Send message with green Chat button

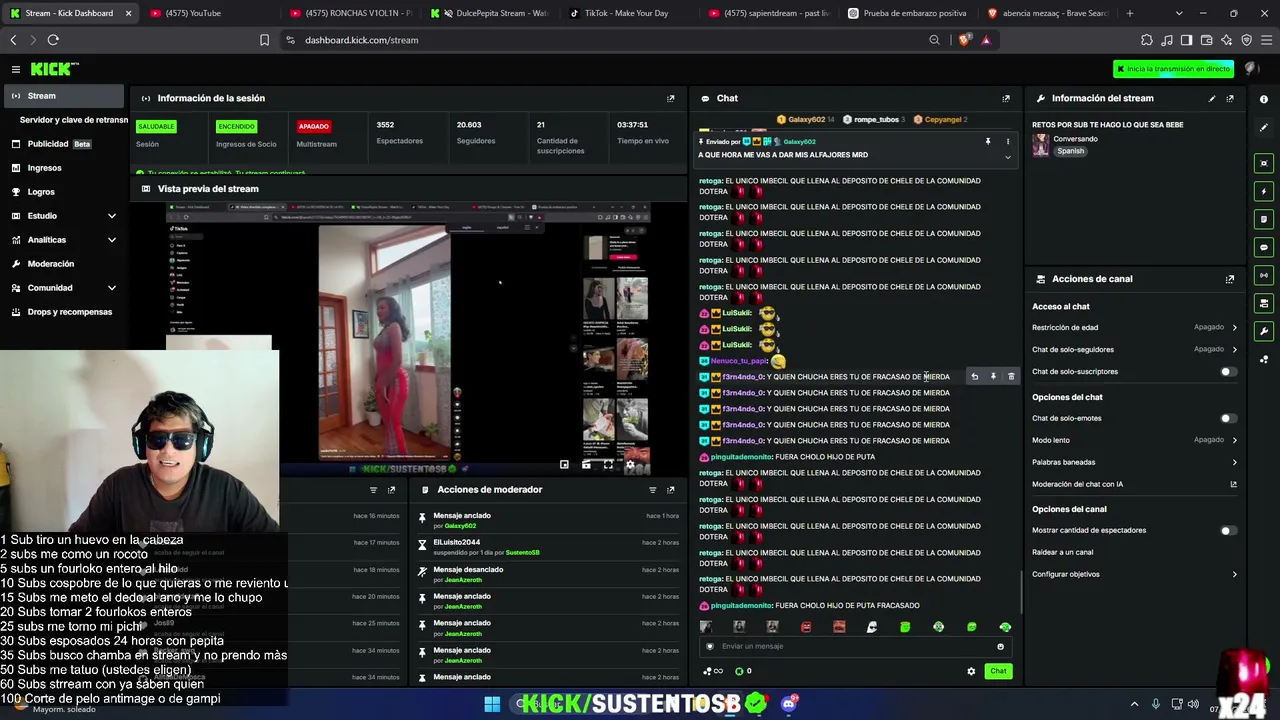coord(998,671)
